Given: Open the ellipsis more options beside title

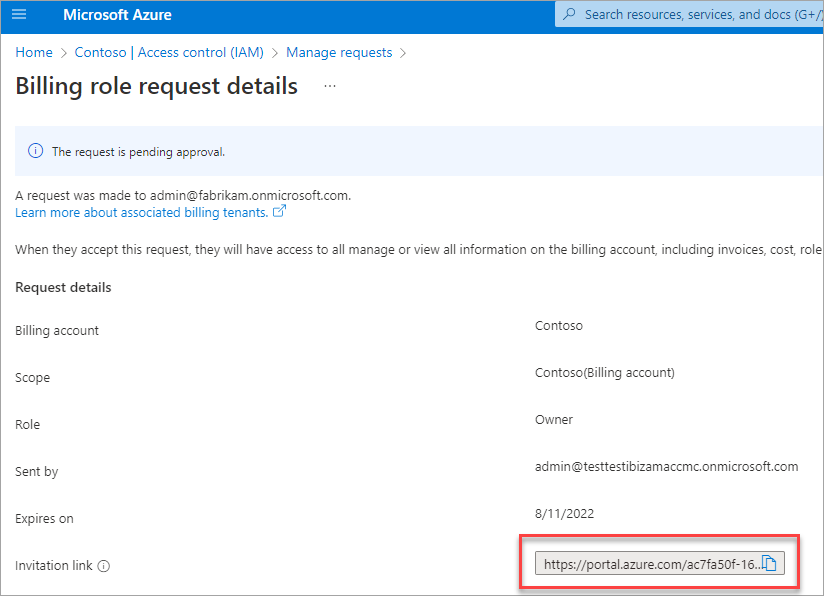Looking at the screenshot, I should pyautogui.click(x=330, y=87).
